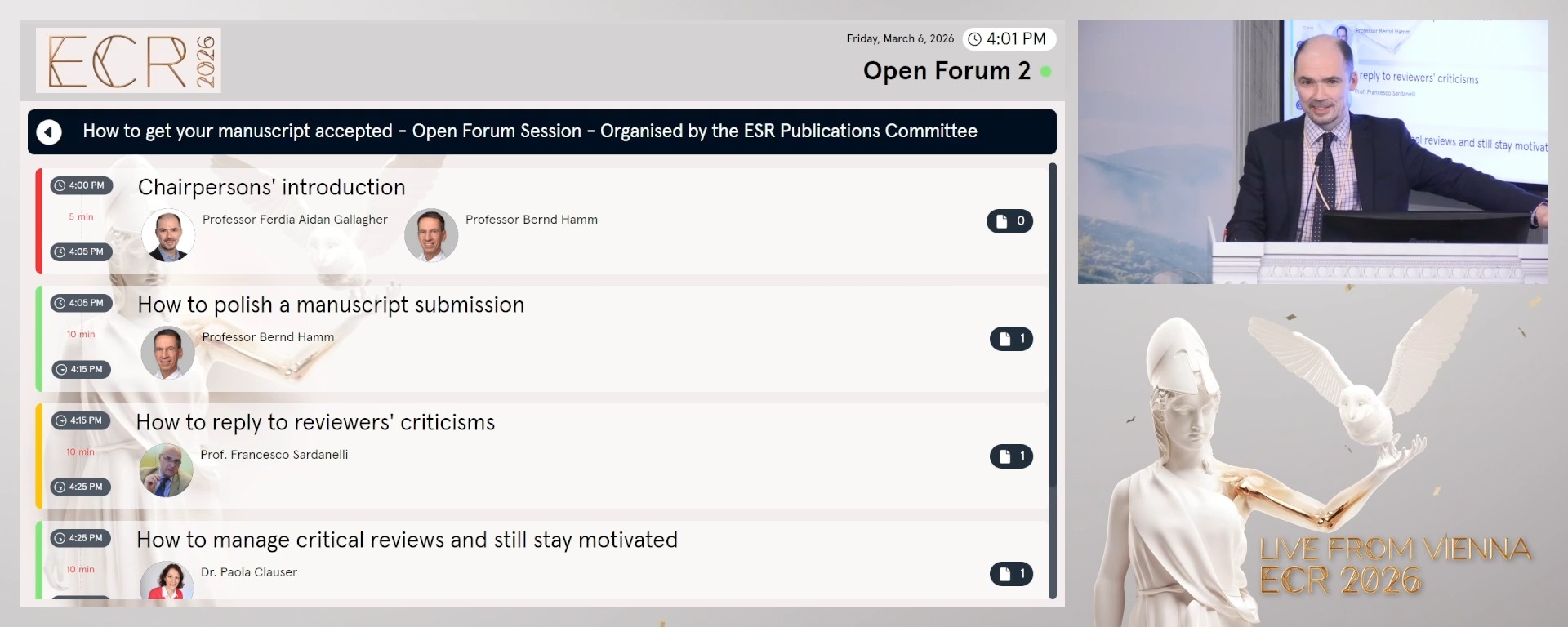This screenshot has width=1568, height=627.
Task: Open "How to reply to reviewers' criticisms"
Action: 315,423
